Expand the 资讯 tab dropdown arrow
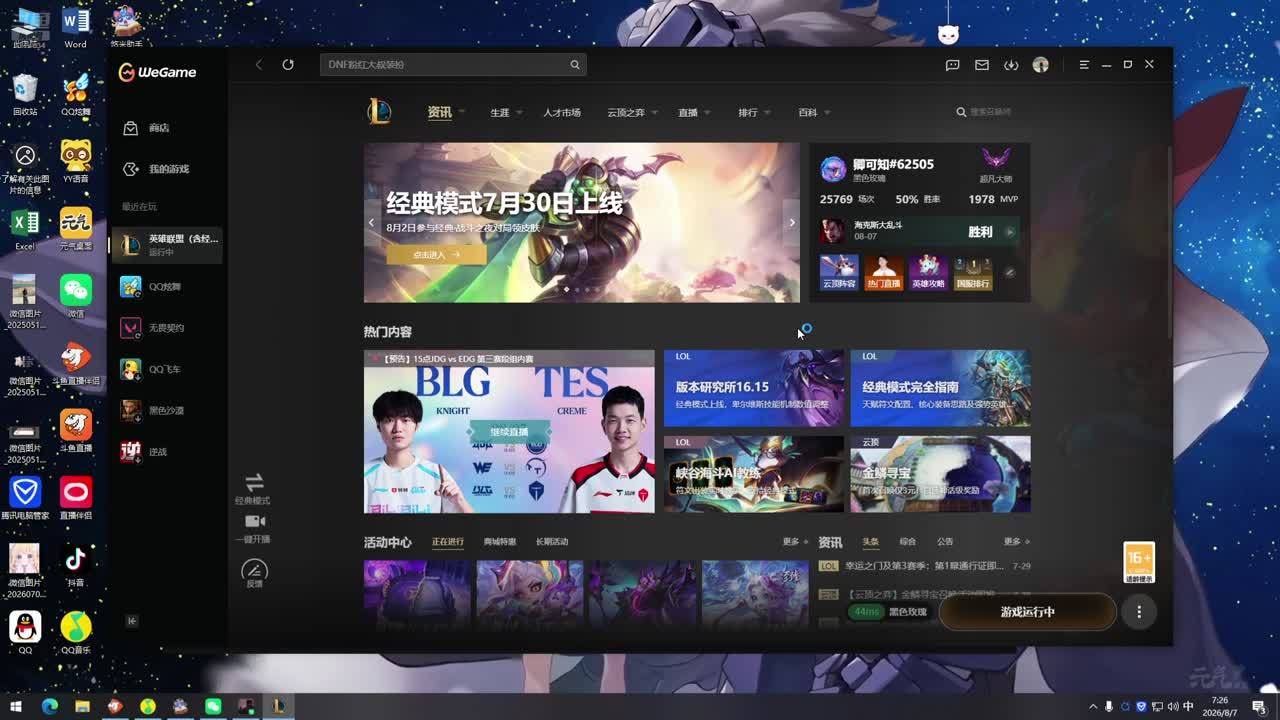The image size is (1280, 720). (462, 113)
